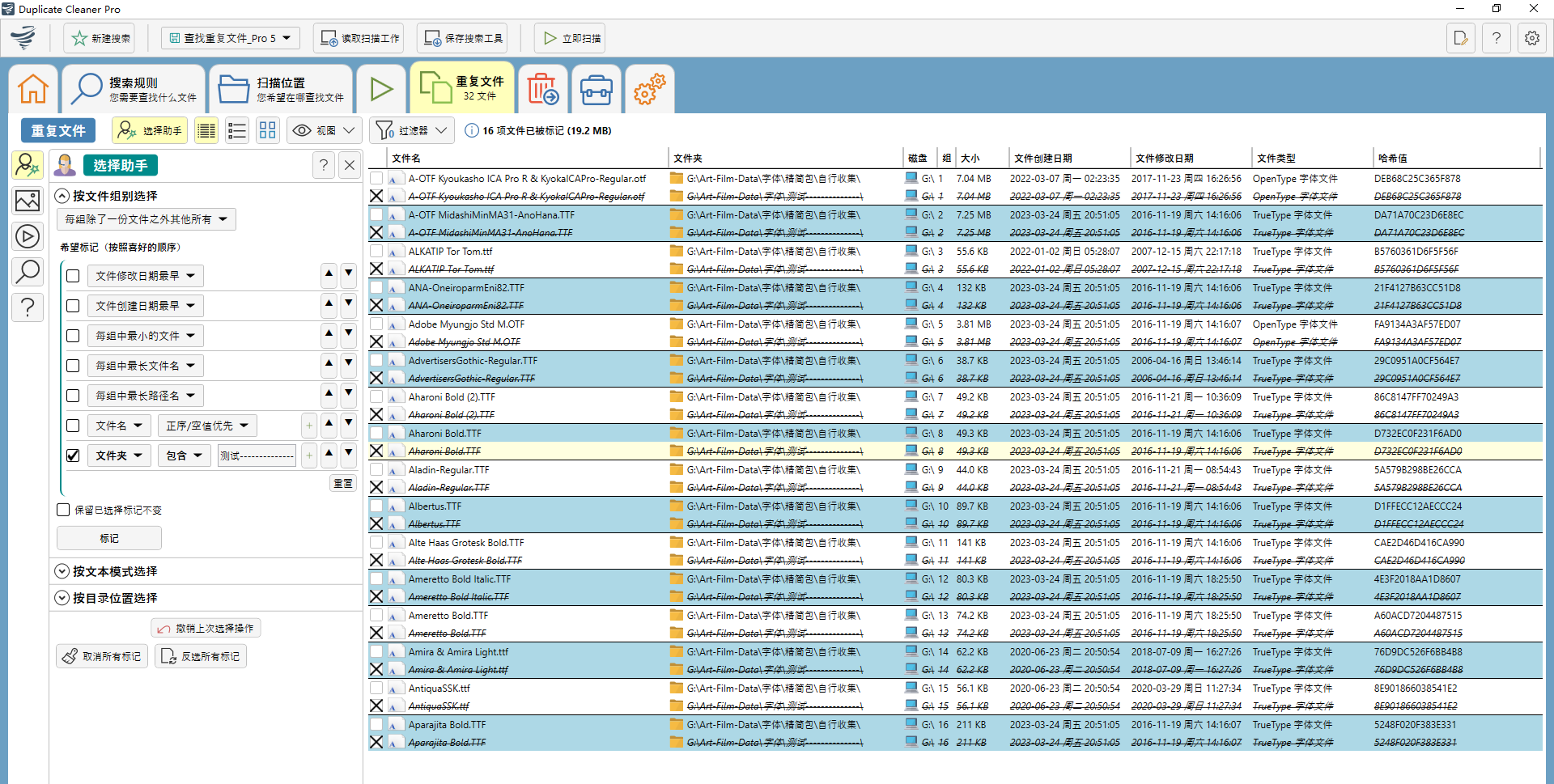Switch to detailed list view icon
The height and width of the screenshot is (784, 1554).
[206, 130]
